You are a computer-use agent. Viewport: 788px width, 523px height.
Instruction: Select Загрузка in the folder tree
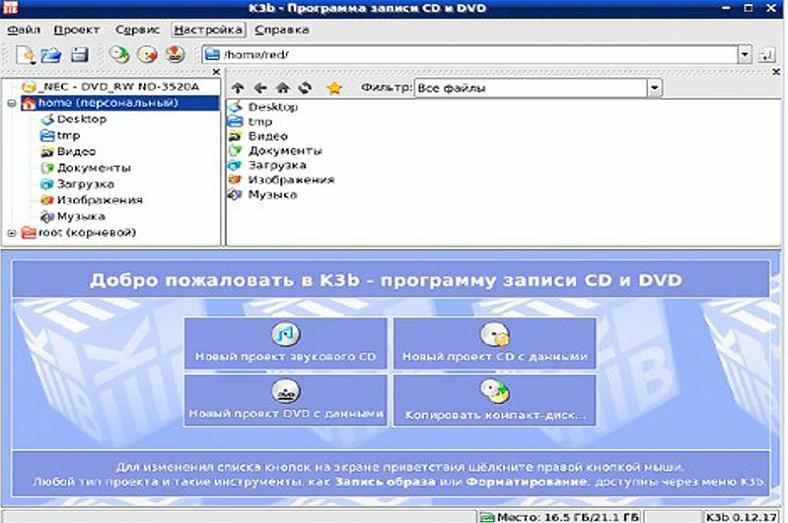[85, 184]
